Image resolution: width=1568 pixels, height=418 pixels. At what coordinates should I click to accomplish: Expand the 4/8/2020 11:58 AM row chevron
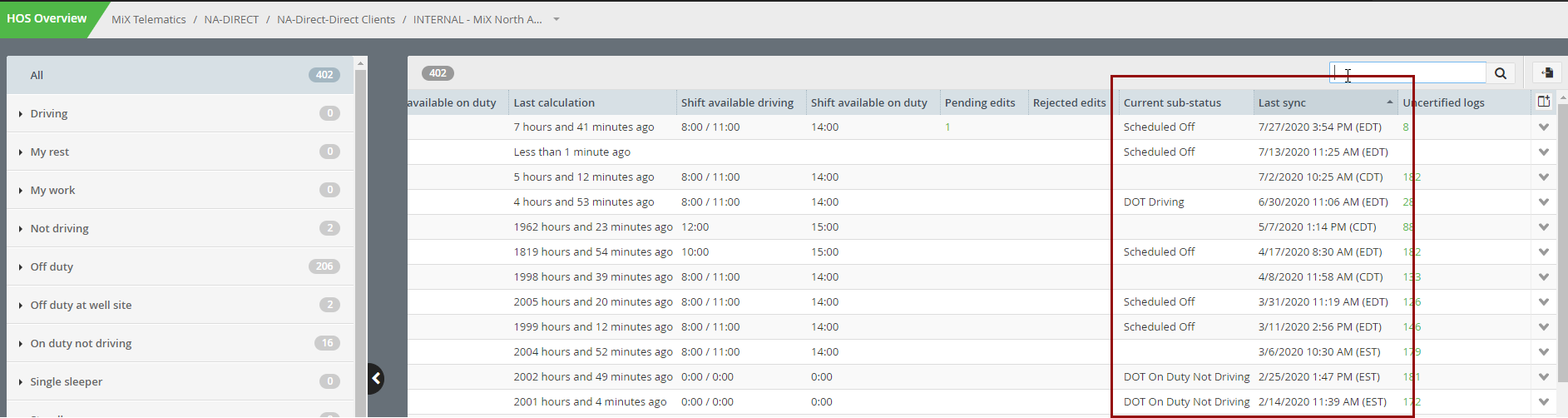(1544, 277)
